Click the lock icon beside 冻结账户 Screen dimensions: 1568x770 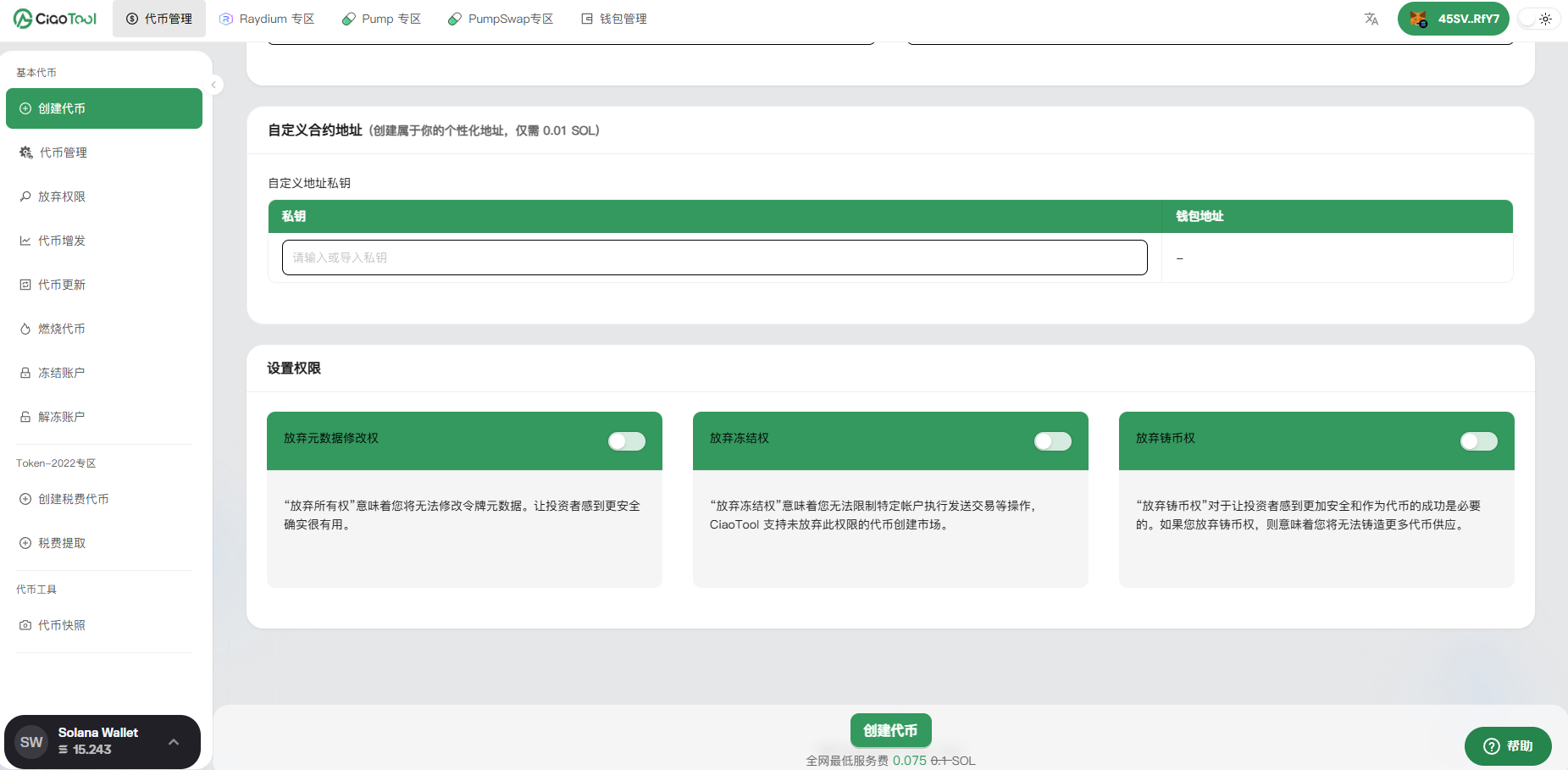tap(25, 373)
